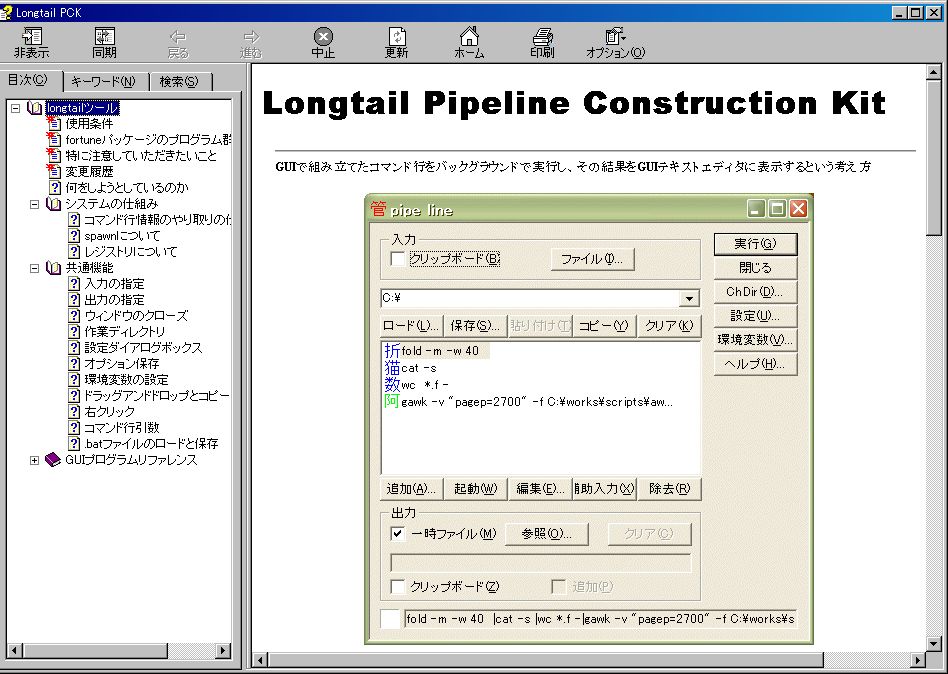Go to ホーム (Home) via toolbar icon
Viewport: 948px width, 674px height.
pyautogui.click(x=469, y=42)
